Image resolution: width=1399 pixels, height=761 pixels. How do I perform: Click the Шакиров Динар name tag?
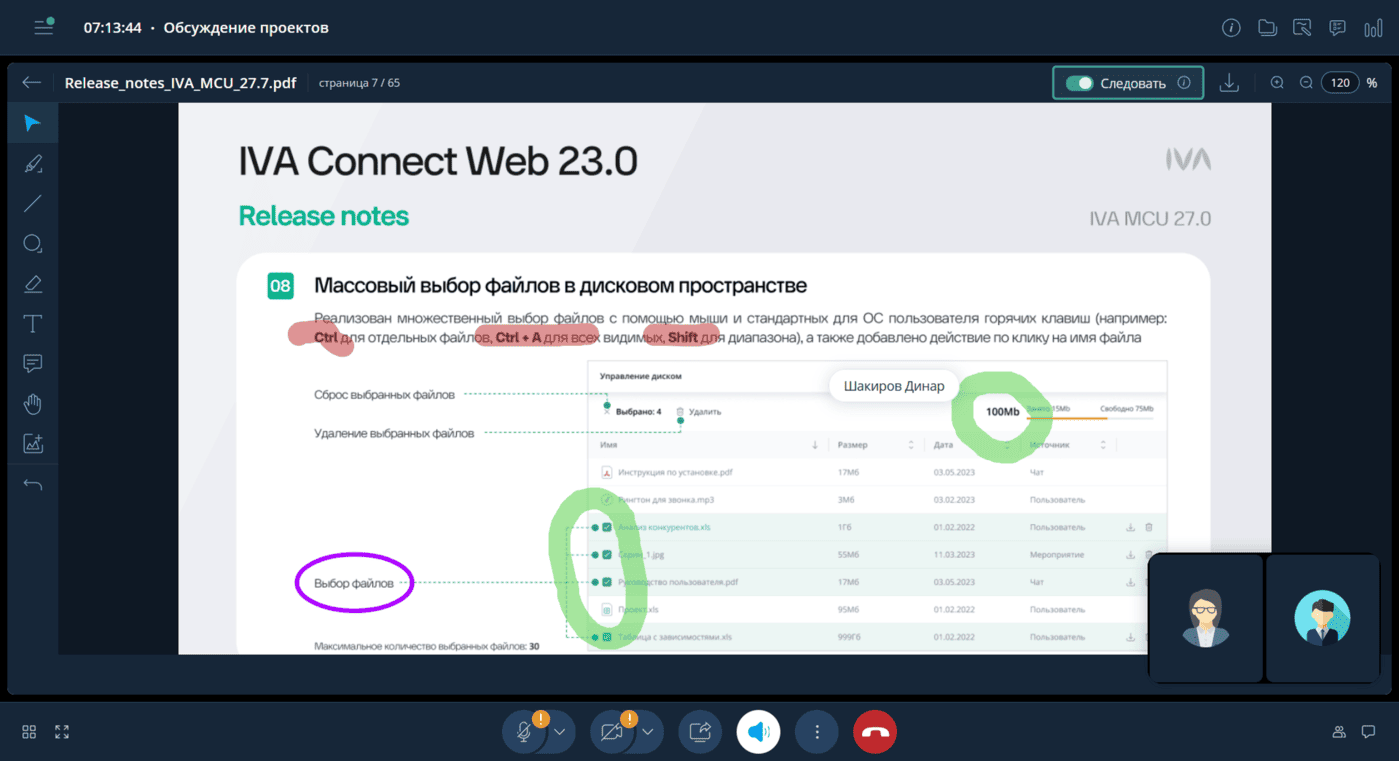point(894,386)
